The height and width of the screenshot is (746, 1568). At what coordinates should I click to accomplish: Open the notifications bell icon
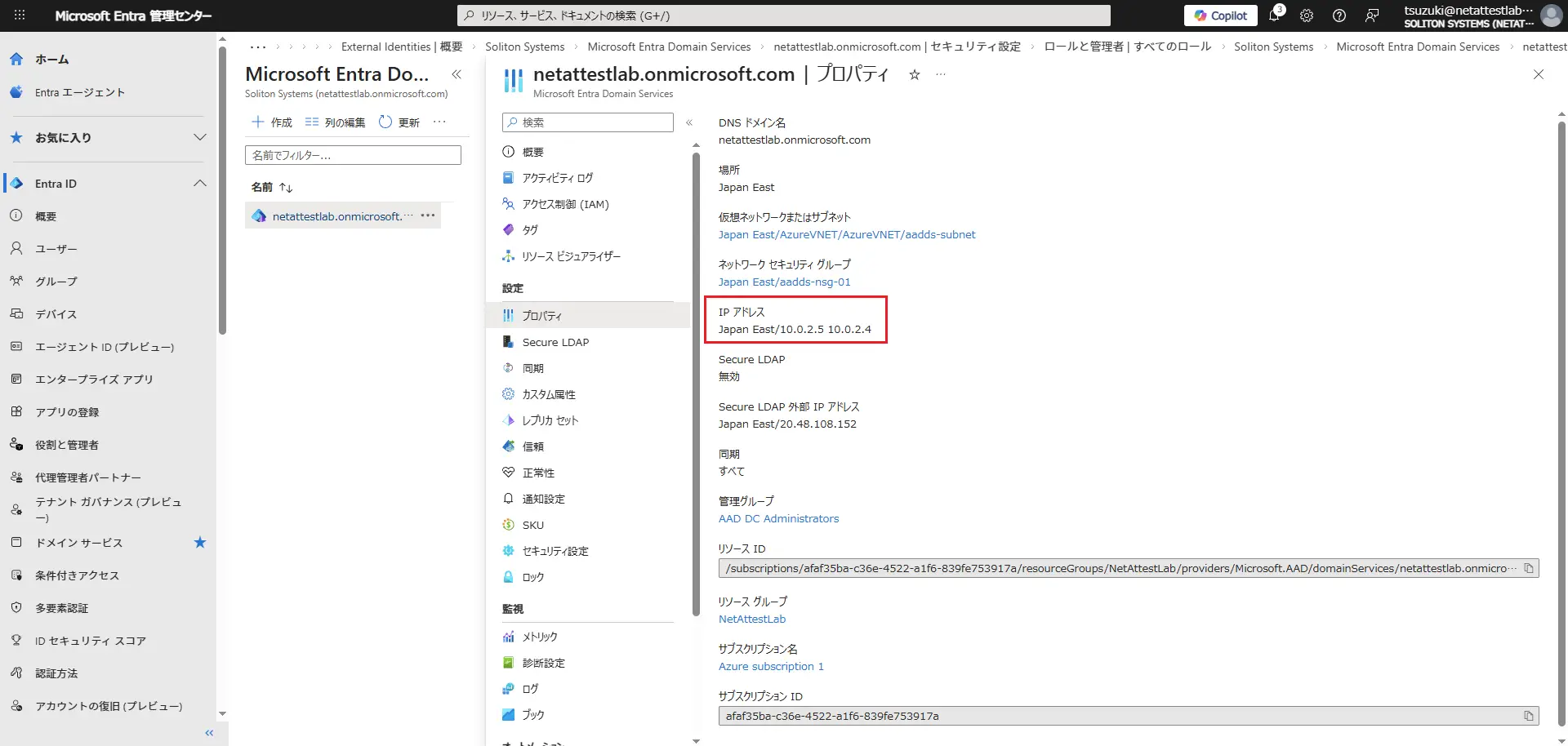click(x=1274, y=16)
